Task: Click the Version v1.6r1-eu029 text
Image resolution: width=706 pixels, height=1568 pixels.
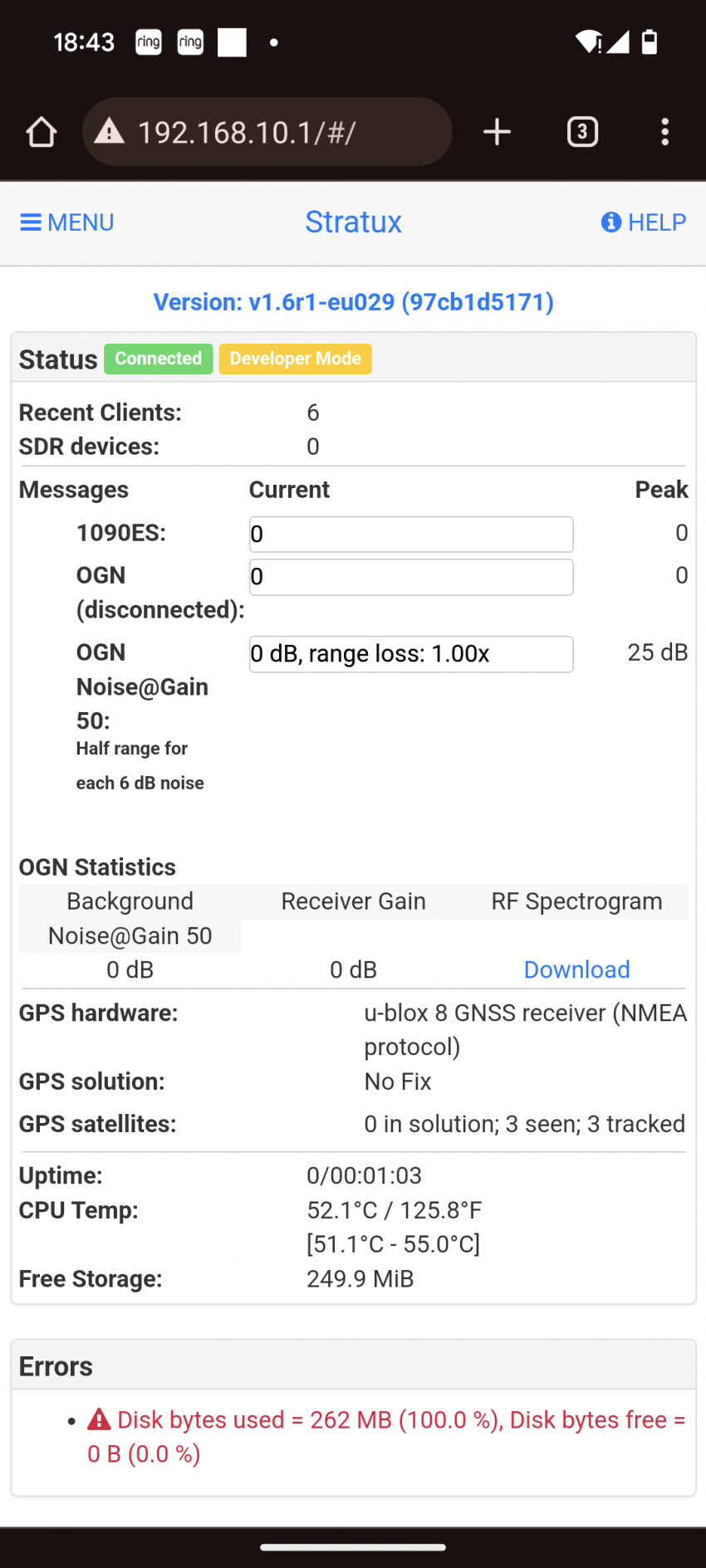Action: 354,302
